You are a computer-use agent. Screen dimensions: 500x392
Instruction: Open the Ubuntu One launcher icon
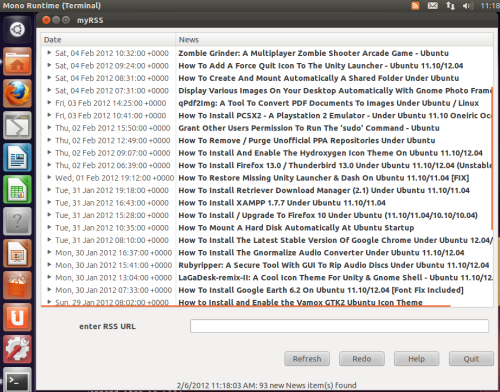point(17,317)
